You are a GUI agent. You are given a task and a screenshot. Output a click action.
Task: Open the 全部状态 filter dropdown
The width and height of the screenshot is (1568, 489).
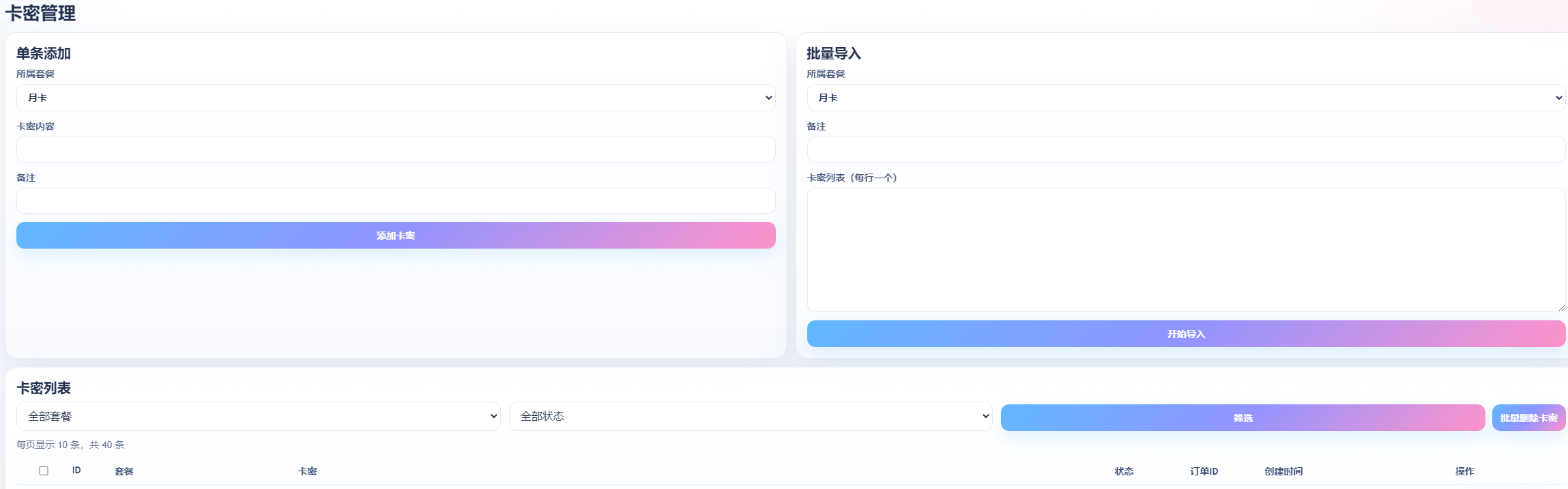pos(751,417)
